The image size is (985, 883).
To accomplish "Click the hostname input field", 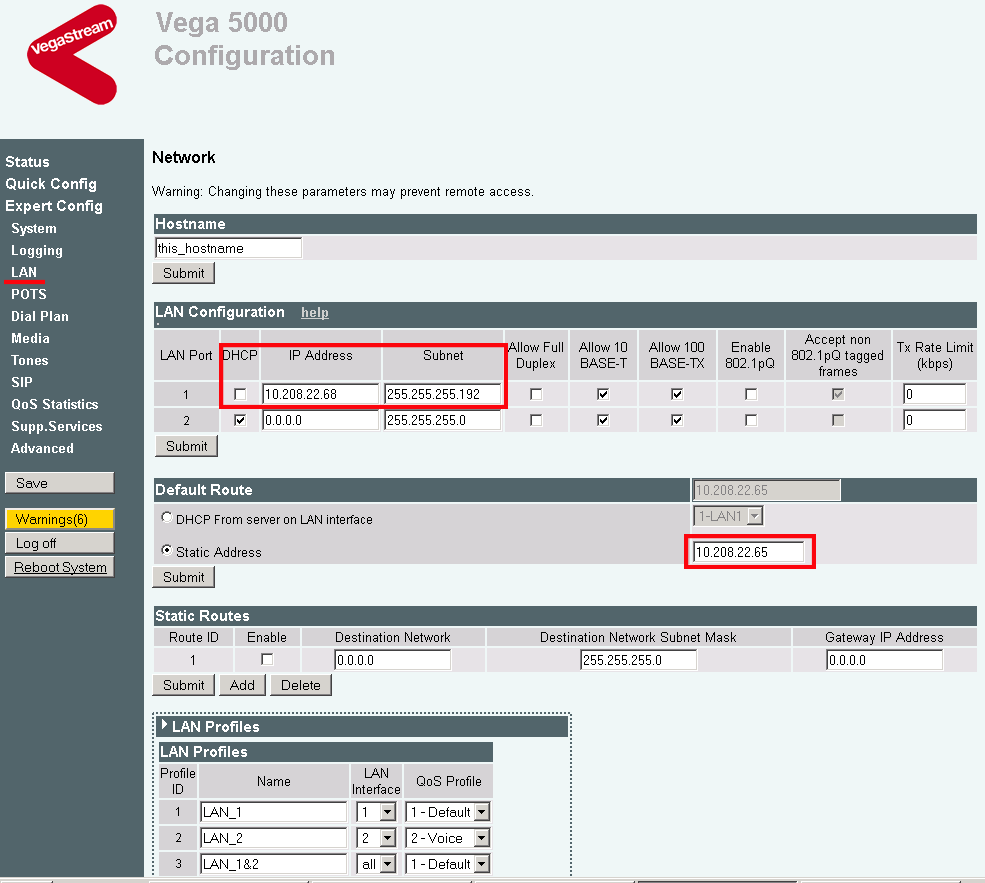I will point(229,248).
